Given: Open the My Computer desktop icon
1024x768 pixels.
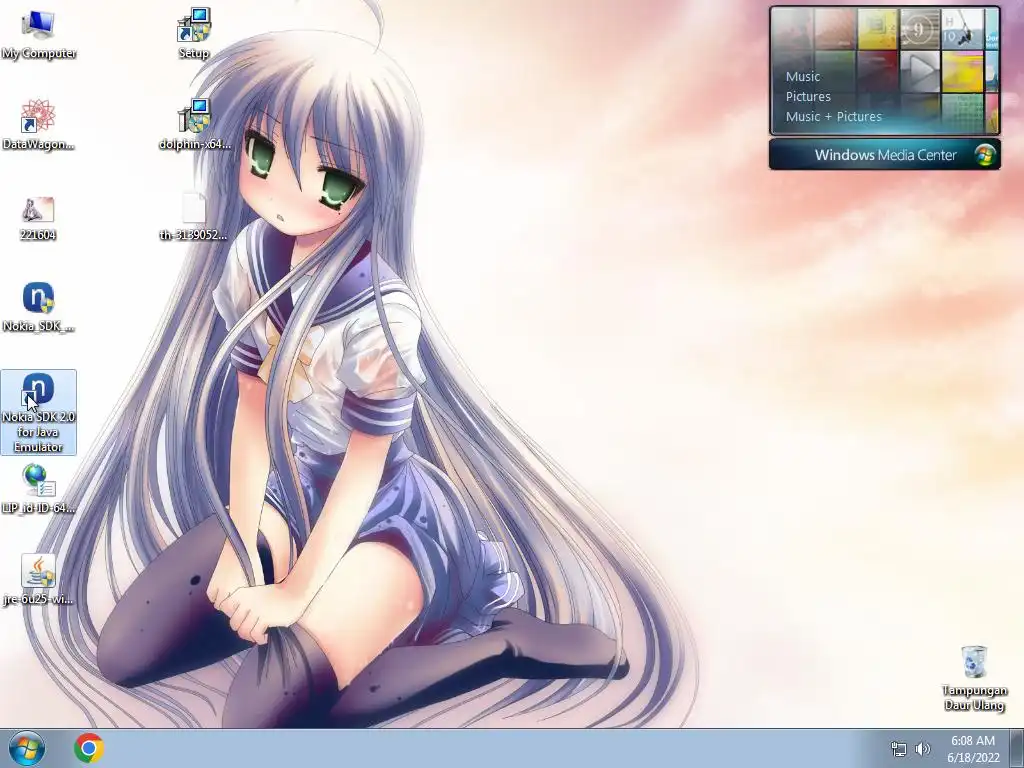Looking at the screenshot, I should point(38,35).
